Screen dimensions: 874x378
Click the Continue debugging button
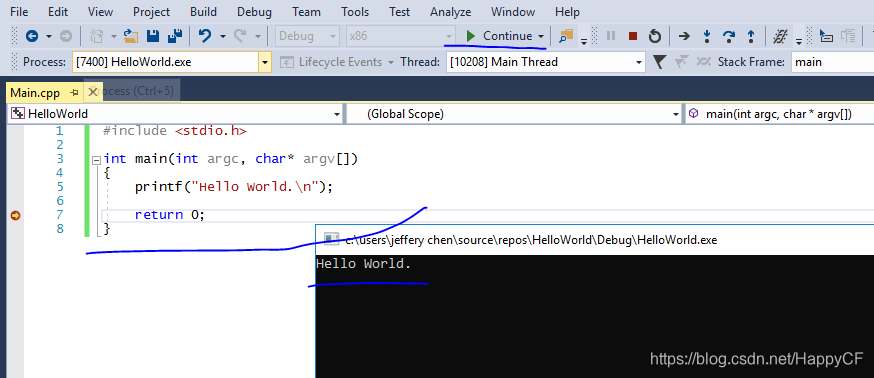click(499, 36)
